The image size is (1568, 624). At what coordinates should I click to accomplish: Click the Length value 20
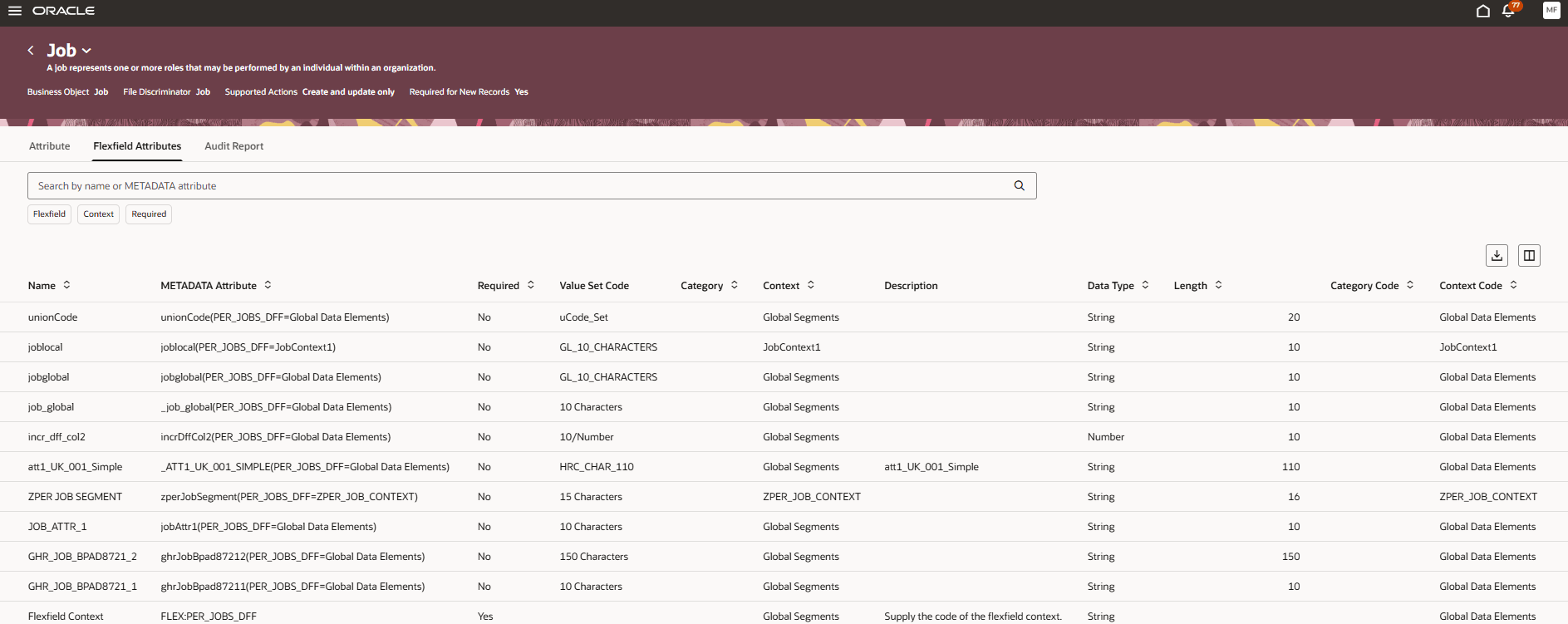(1294, 317)
